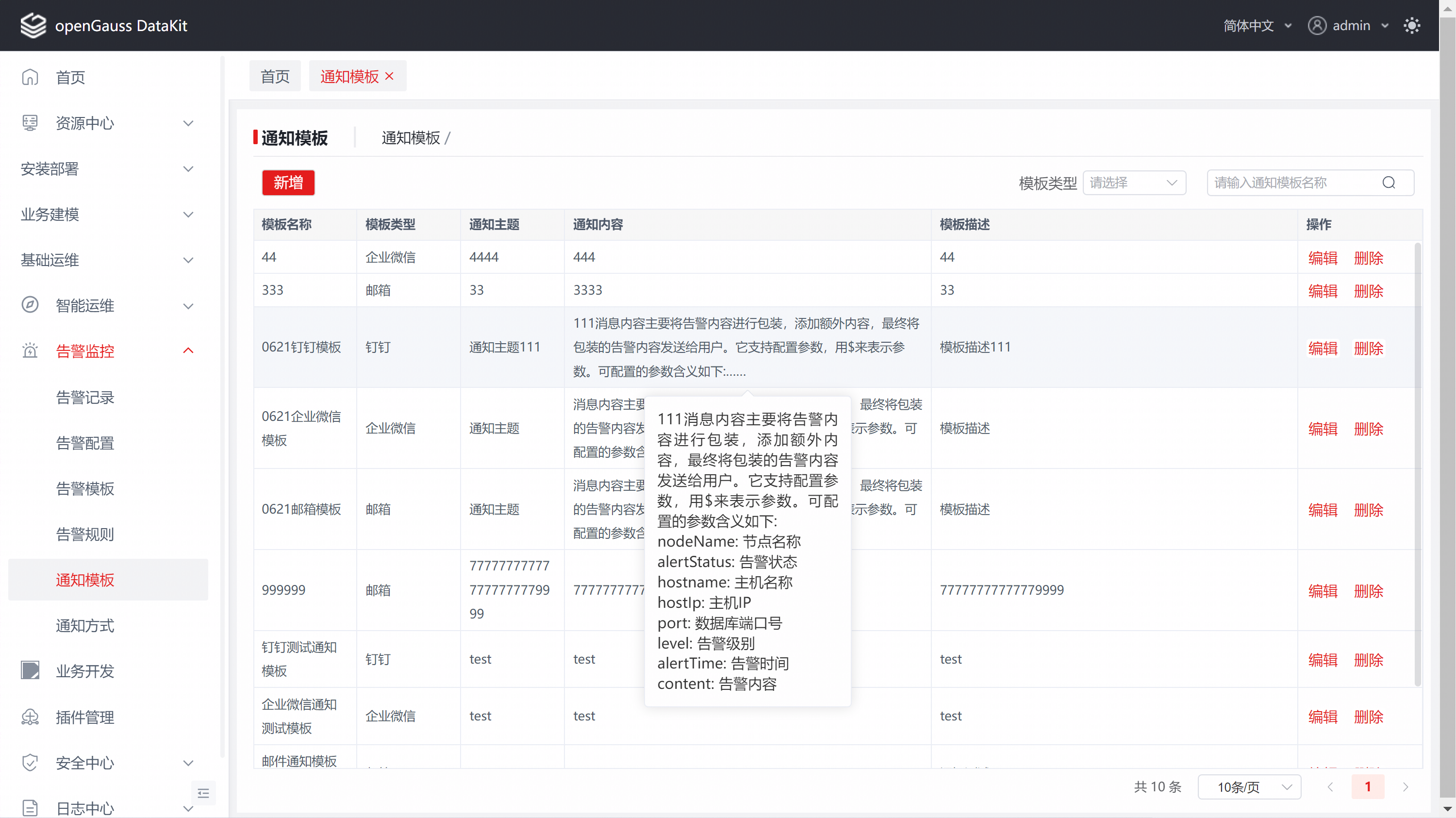Viewport: 1456px width, 818px height.
Task: Toggle the light/dark theme sun icon
Action: tap(1411, 25)
